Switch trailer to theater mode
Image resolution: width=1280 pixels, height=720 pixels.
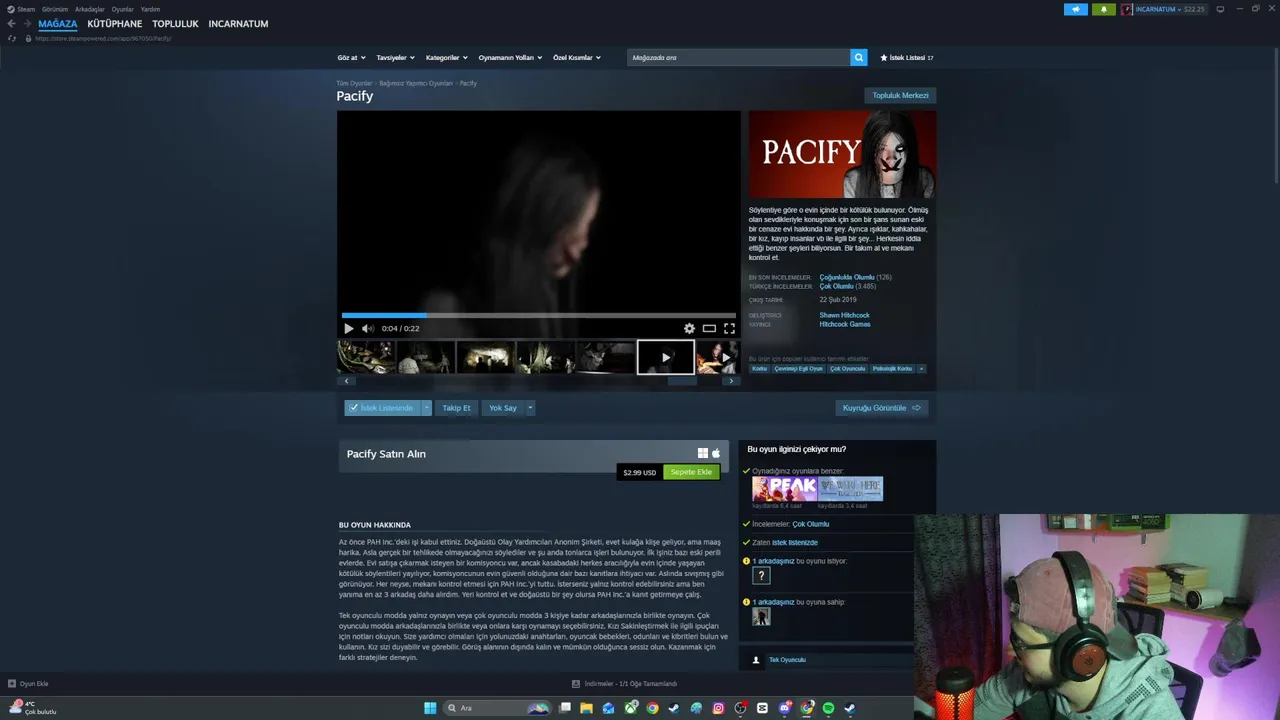(709, 328)
